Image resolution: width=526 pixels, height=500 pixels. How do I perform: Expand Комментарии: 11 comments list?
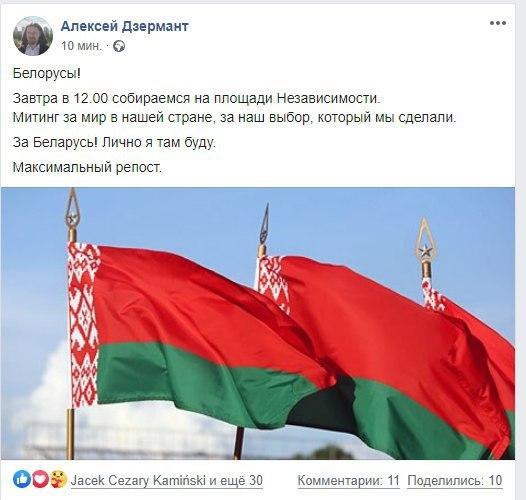click(349, 480)
